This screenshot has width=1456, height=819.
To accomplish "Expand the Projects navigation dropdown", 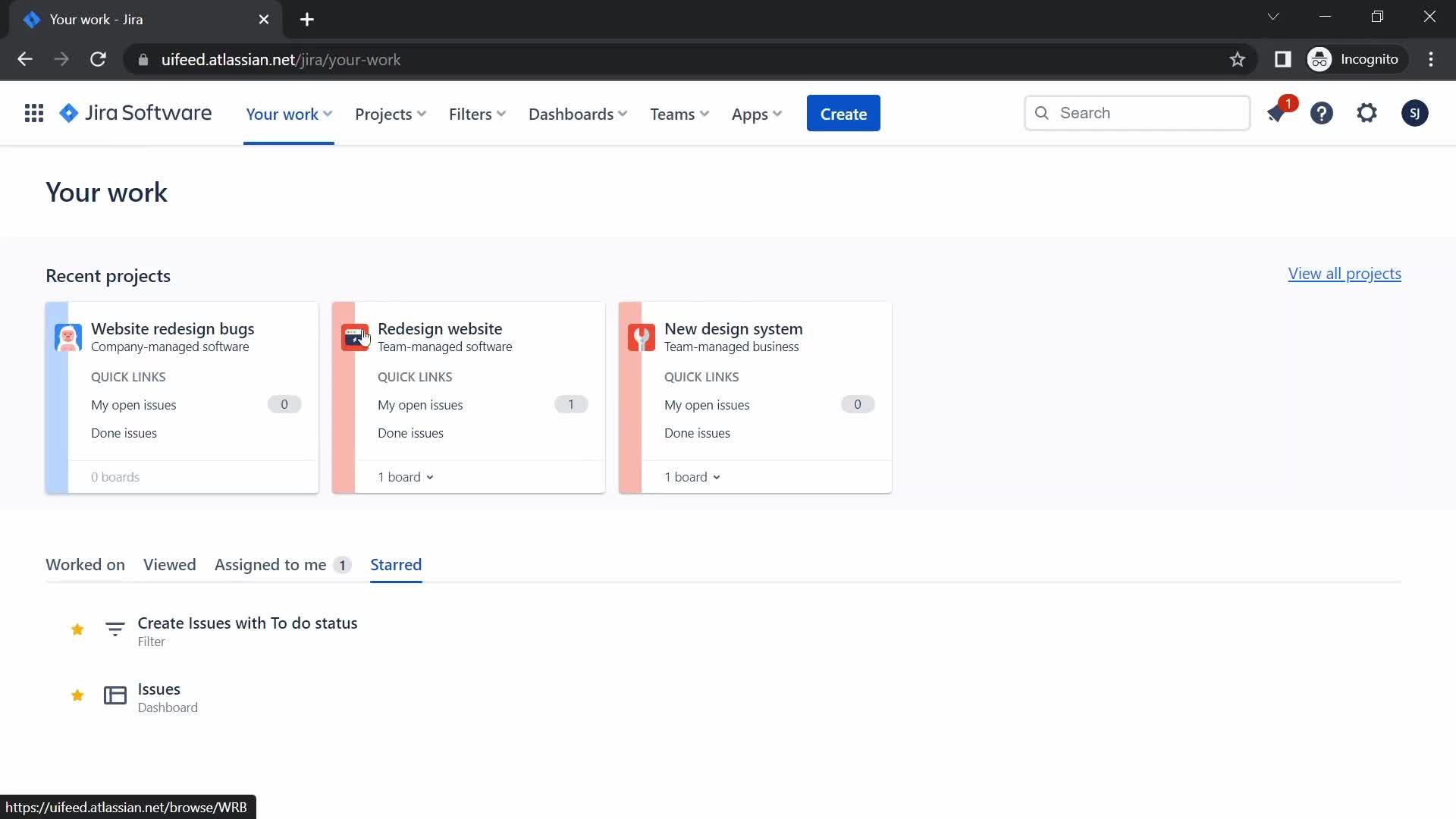I will (x=390, y=113).
